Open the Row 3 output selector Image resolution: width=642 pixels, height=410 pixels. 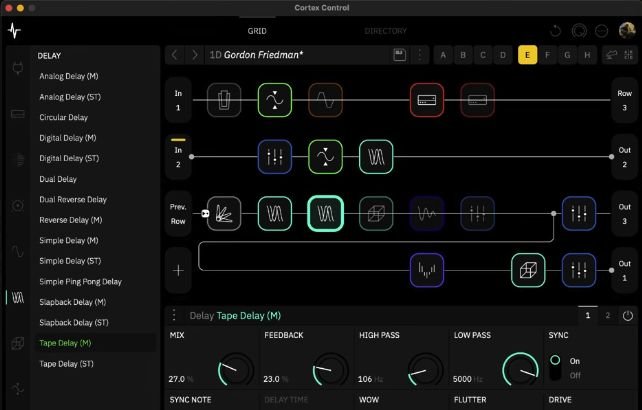tap(624, 100)
